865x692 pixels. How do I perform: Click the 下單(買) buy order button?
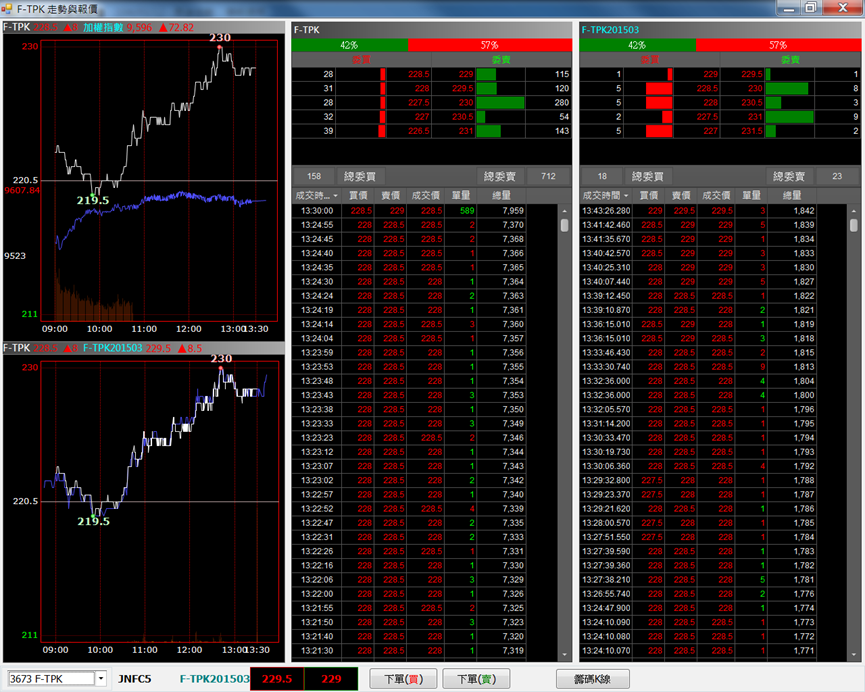[403, 679]
